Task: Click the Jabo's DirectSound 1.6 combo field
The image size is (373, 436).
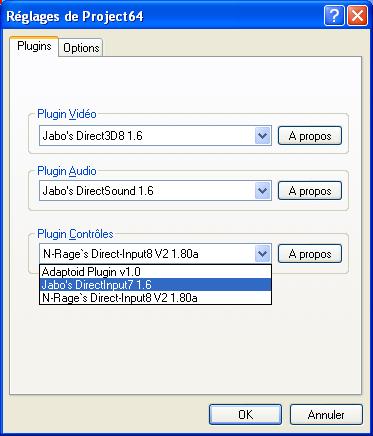Action: 155,191
